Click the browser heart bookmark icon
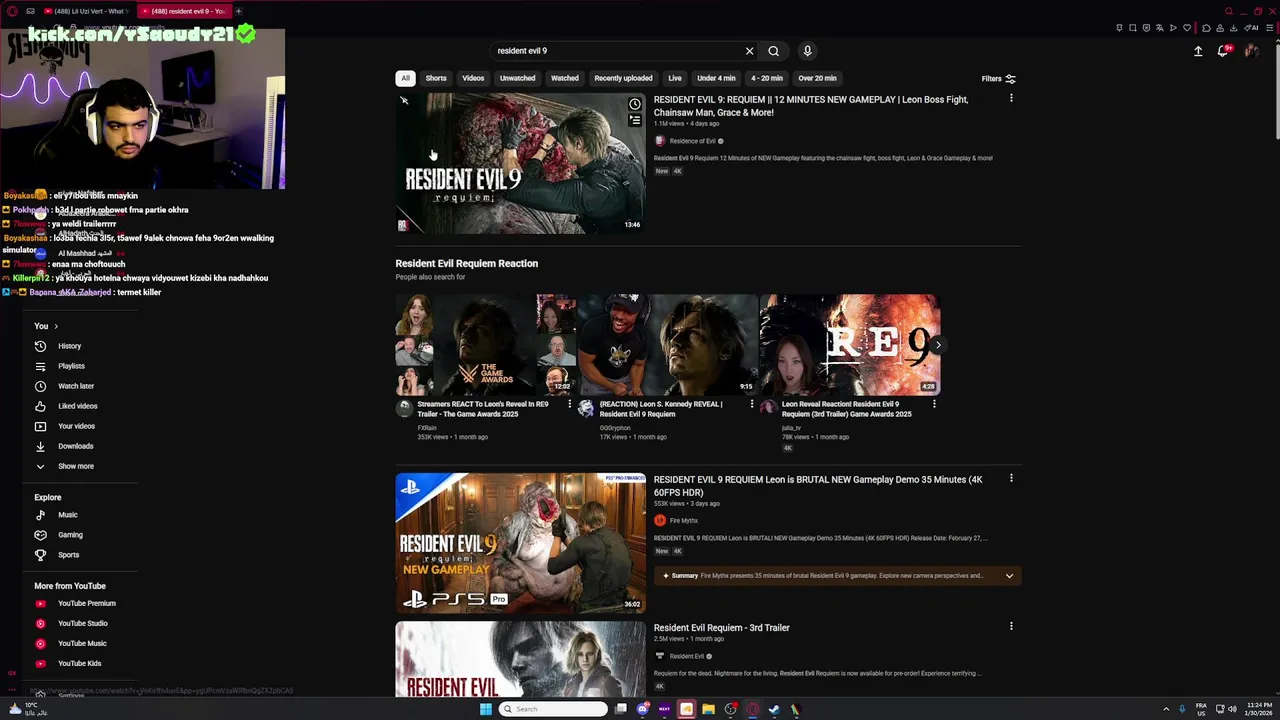The width and height of the screenshot is (1280, 720). coord(1187,28)
